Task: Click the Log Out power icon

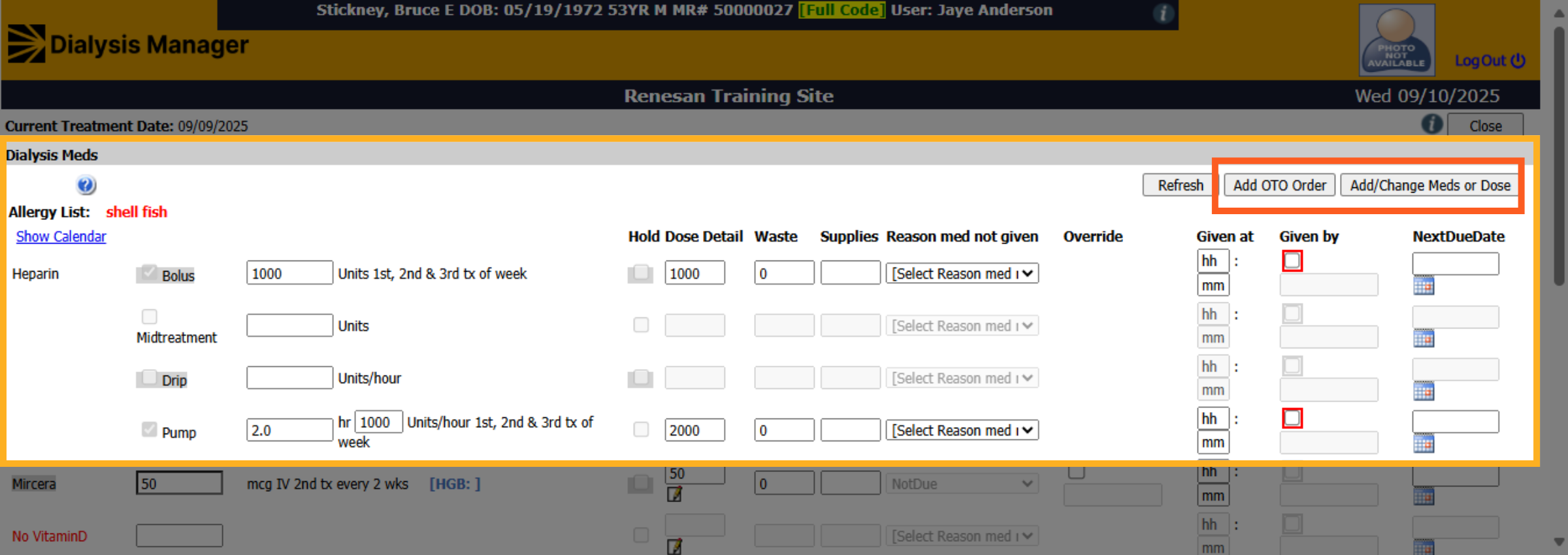Action: pyautogui.click(x=1518, y=60)
